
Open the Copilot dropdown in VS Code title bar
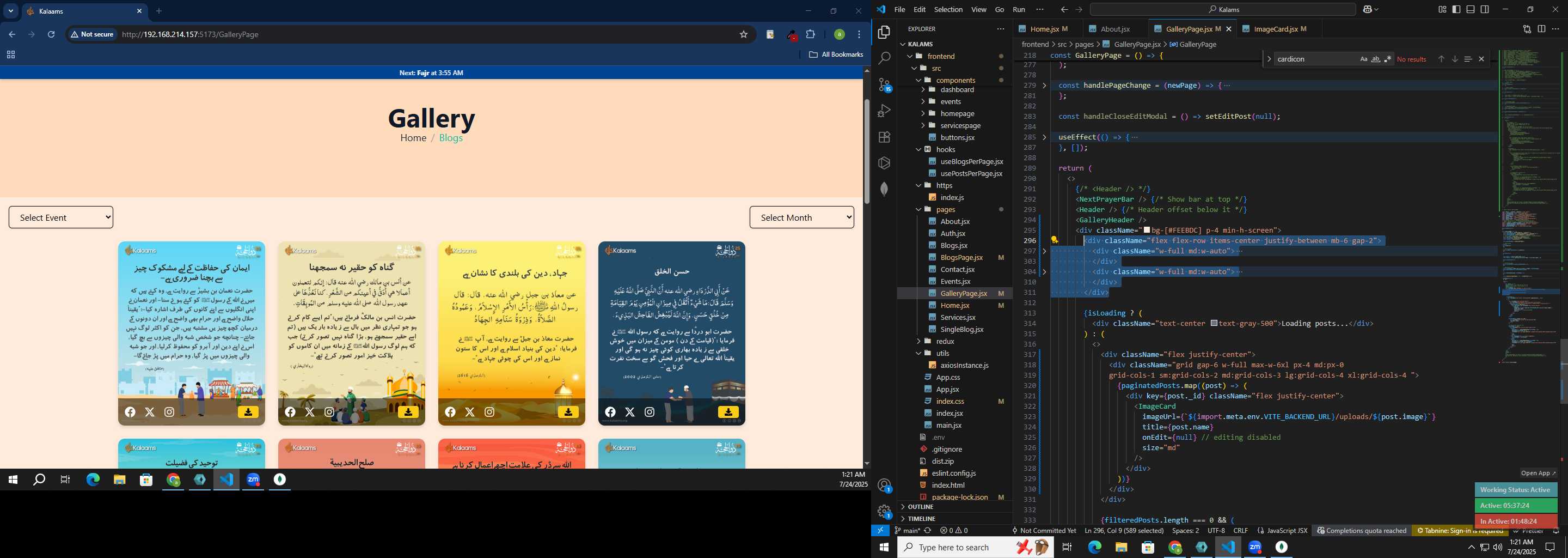pos(1371,9)
